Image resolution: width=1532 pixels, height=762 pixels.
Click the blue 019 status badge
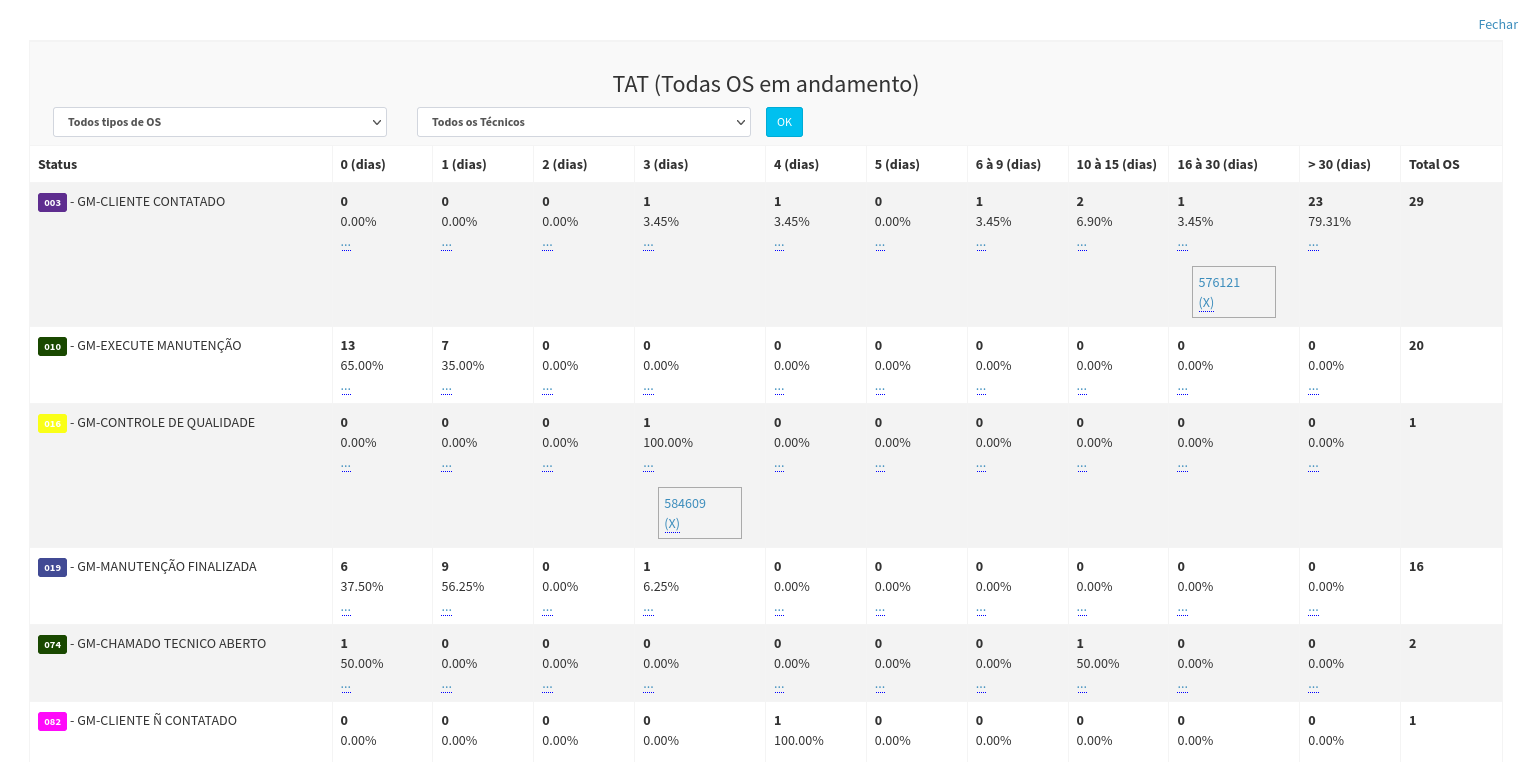(52, 568)
